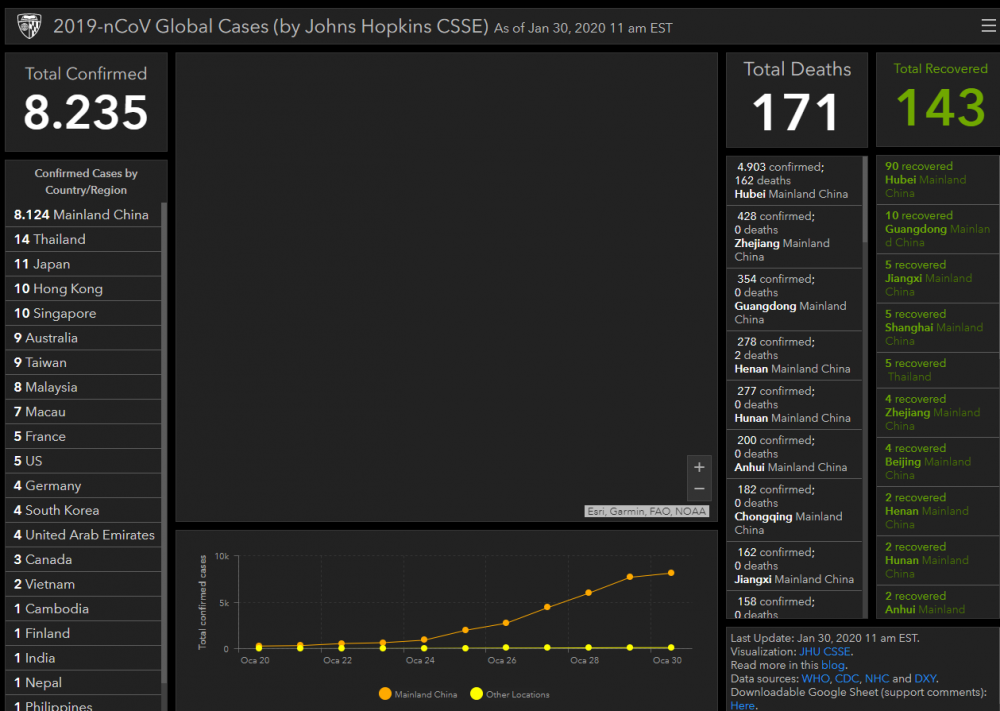Open the hamburger menu icon

(x=989, y=26)
